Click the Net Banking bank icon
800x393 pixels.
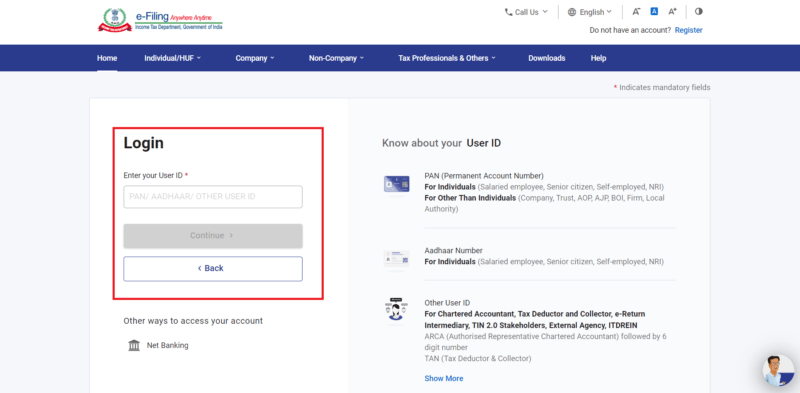tap(134, 346)
